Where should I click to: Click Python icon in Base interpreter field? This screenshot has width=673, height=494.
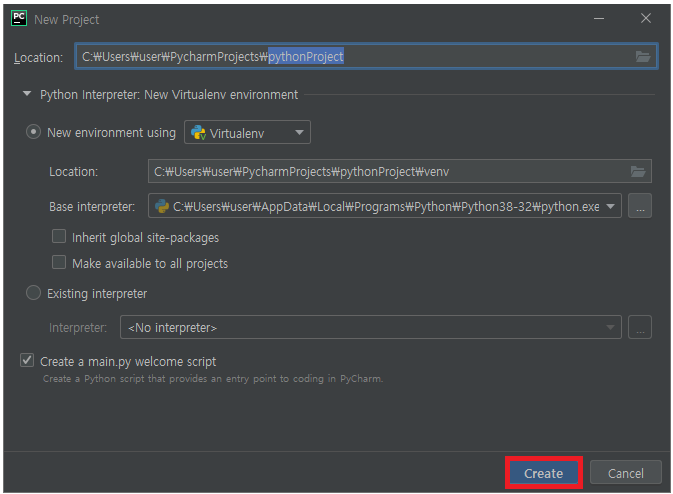pyautogui.click(x=162, y=206)
